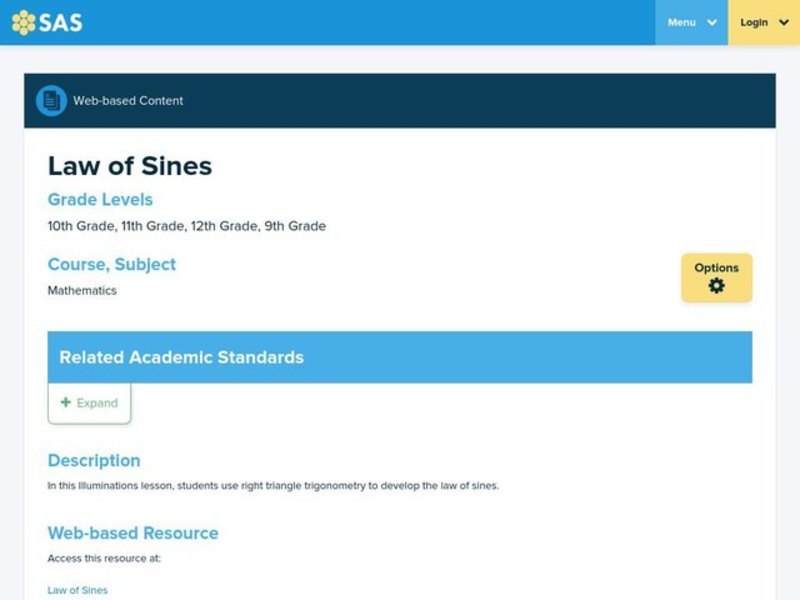This screenshot has width=800, height=600.
Task: Click the gear icon inside the Options button
Action: tap(717, 284)
